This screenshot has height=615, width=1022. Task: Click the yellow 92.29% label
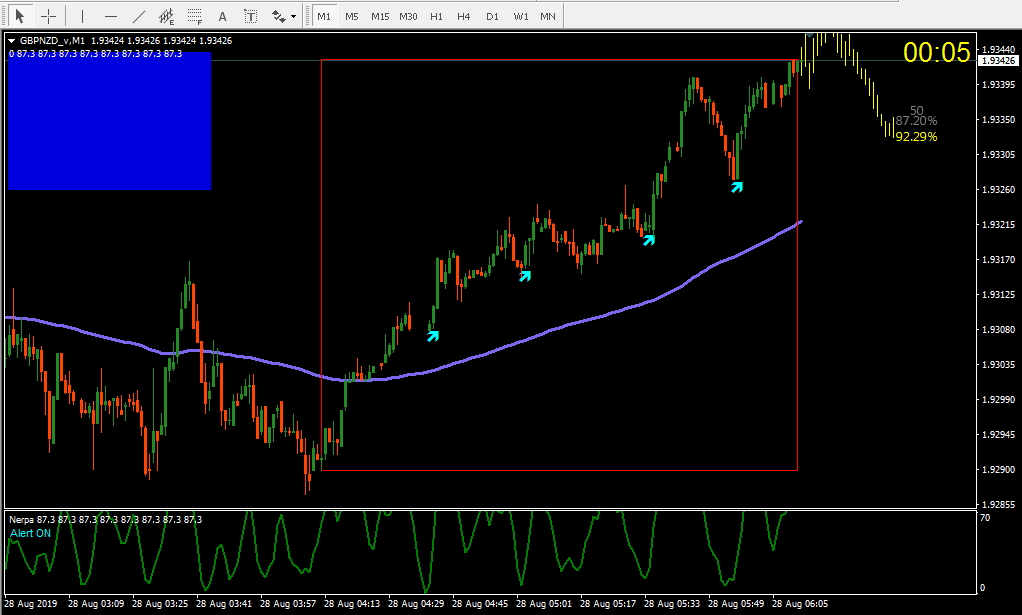[916, 137]
